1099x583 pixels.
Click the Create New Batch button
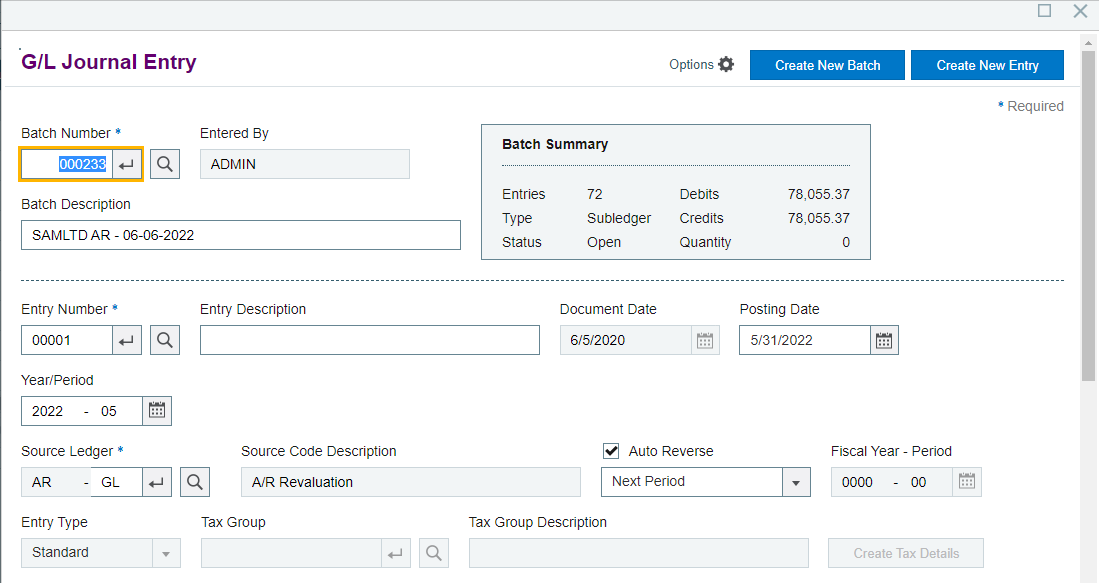pyautogui.click(x=827, y=64)
